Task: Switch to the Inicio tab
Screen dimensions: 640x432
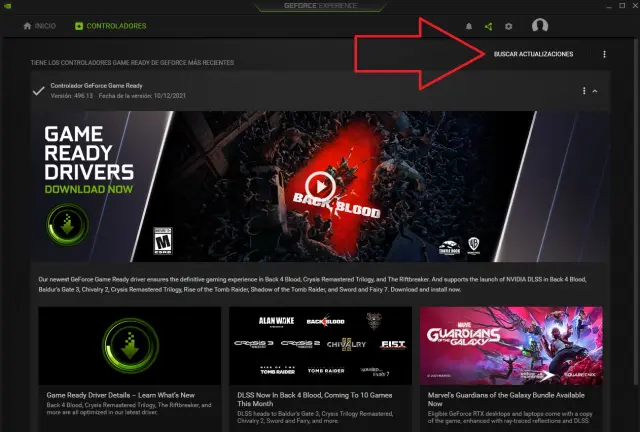Action: tap(40, 26)
